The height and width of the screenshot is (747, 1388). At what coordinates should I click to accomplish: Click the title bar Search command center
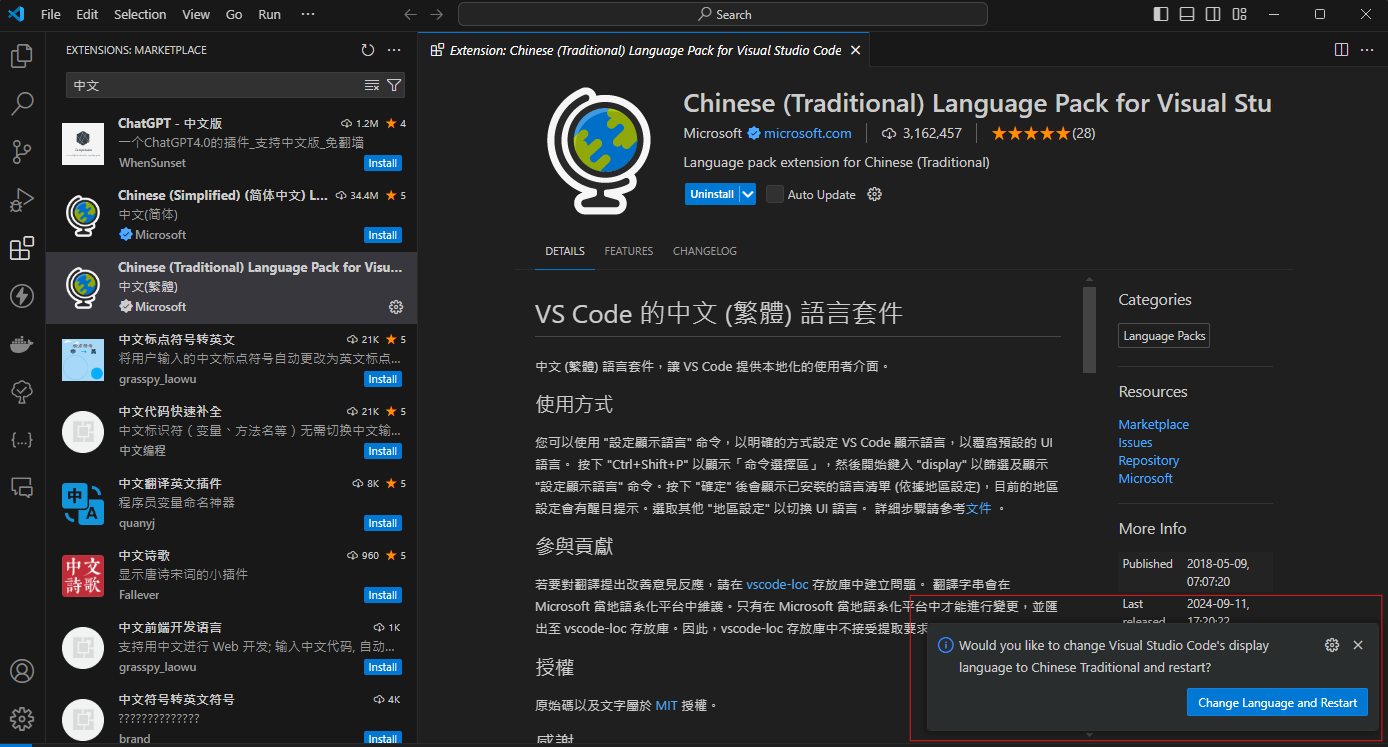point(722,14)
